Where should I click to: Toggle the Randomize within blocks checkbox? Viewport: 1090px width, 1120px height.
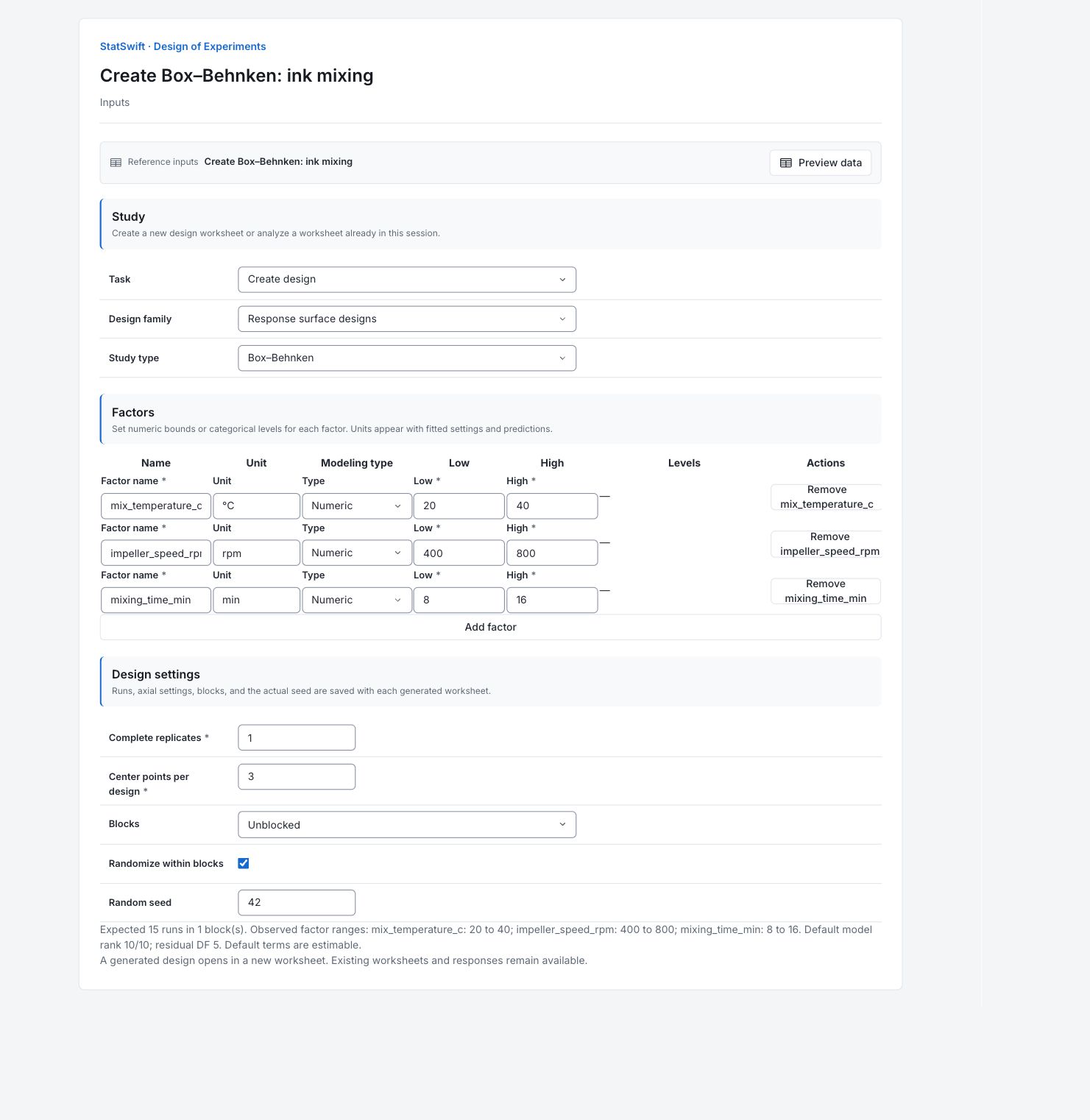click(244, 863)
